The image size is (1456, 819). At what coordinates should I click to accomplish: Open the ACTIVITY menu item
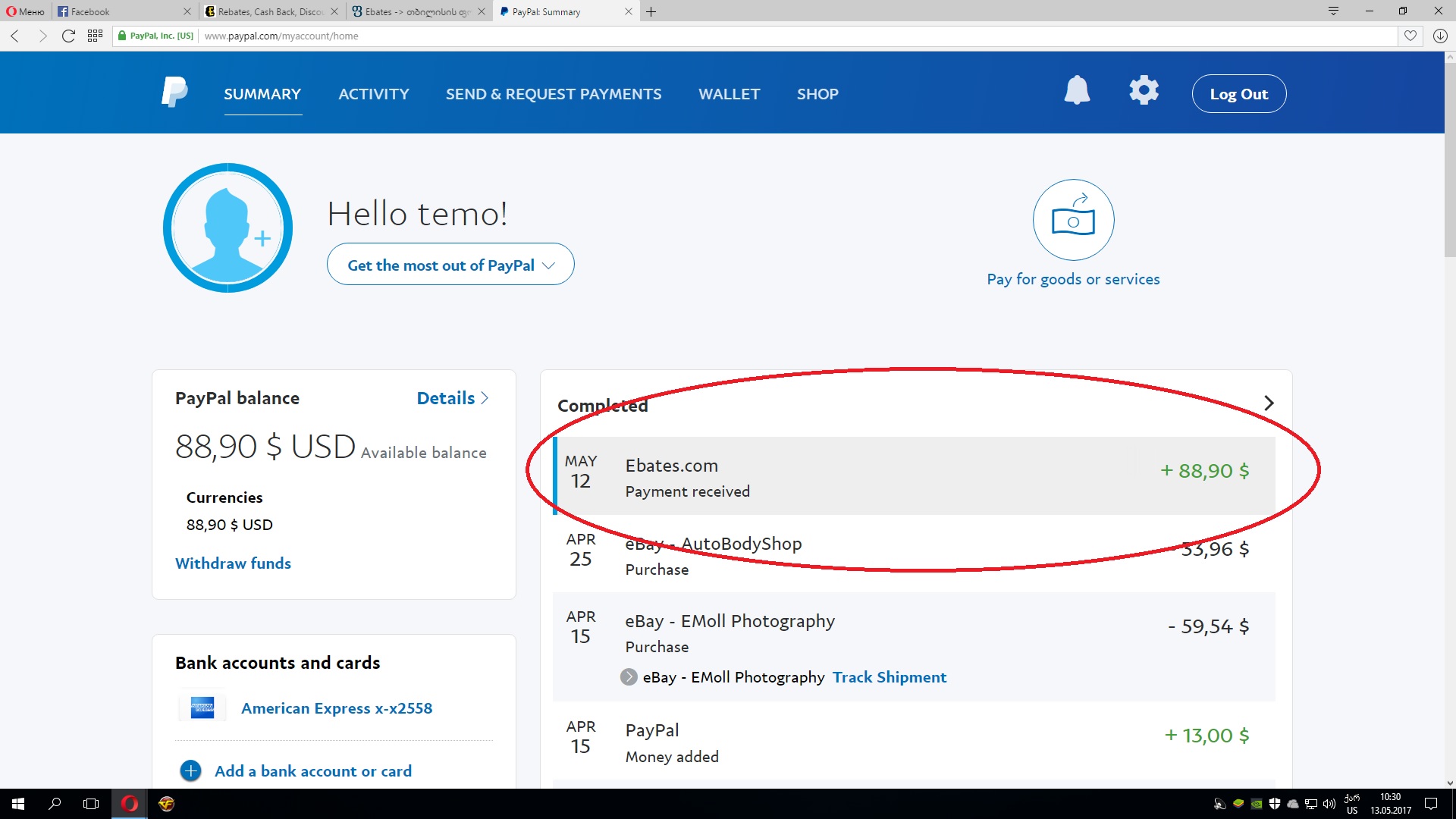tap(373, 94)
